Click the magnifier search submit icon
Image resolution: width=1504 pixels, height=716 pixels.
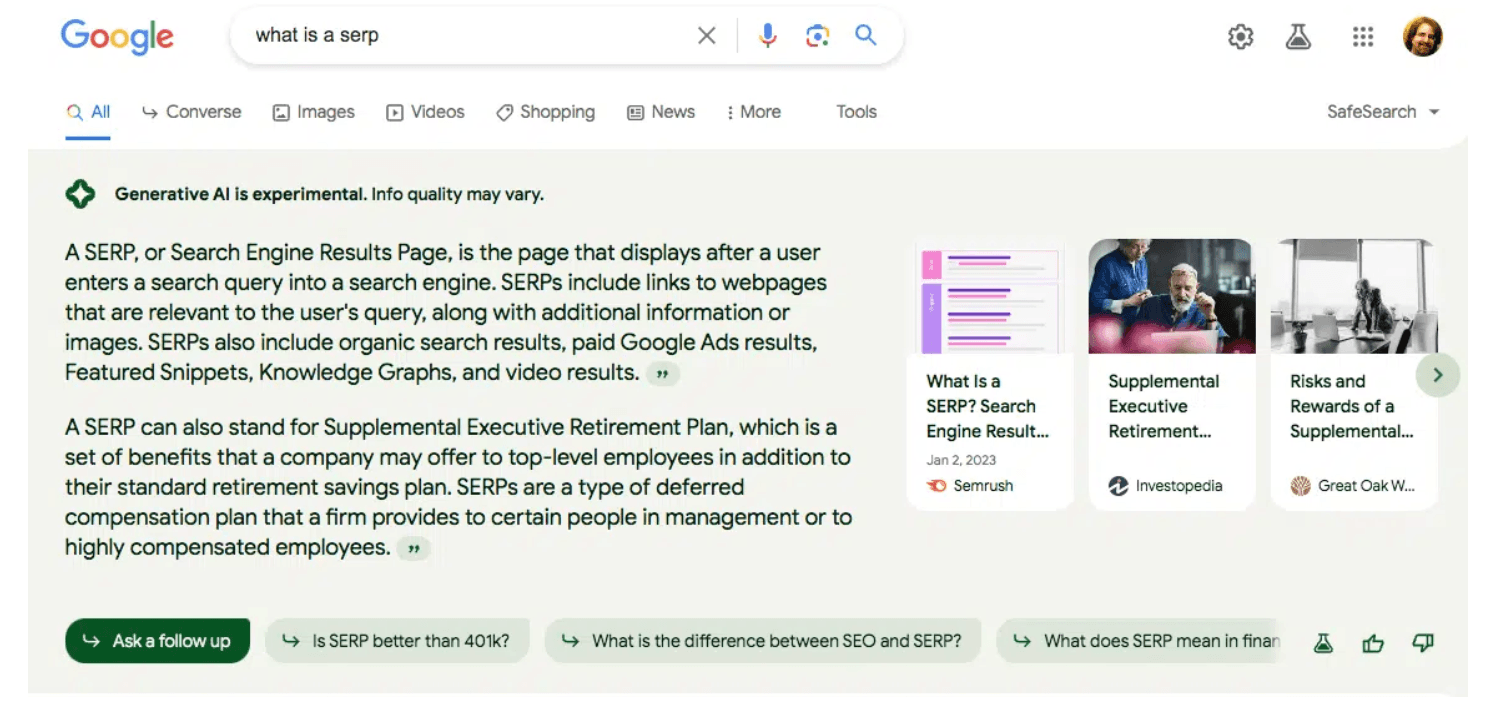click(866, 35)
